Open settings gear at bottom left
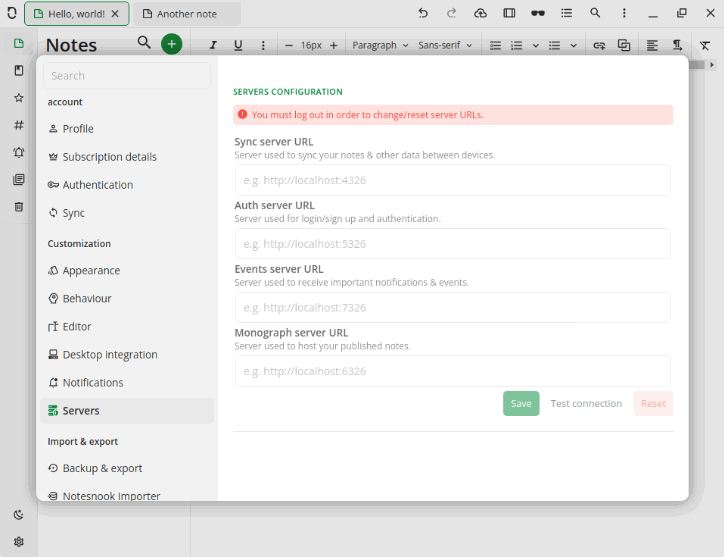Screen dimensions: 724x558 [18, 541]
